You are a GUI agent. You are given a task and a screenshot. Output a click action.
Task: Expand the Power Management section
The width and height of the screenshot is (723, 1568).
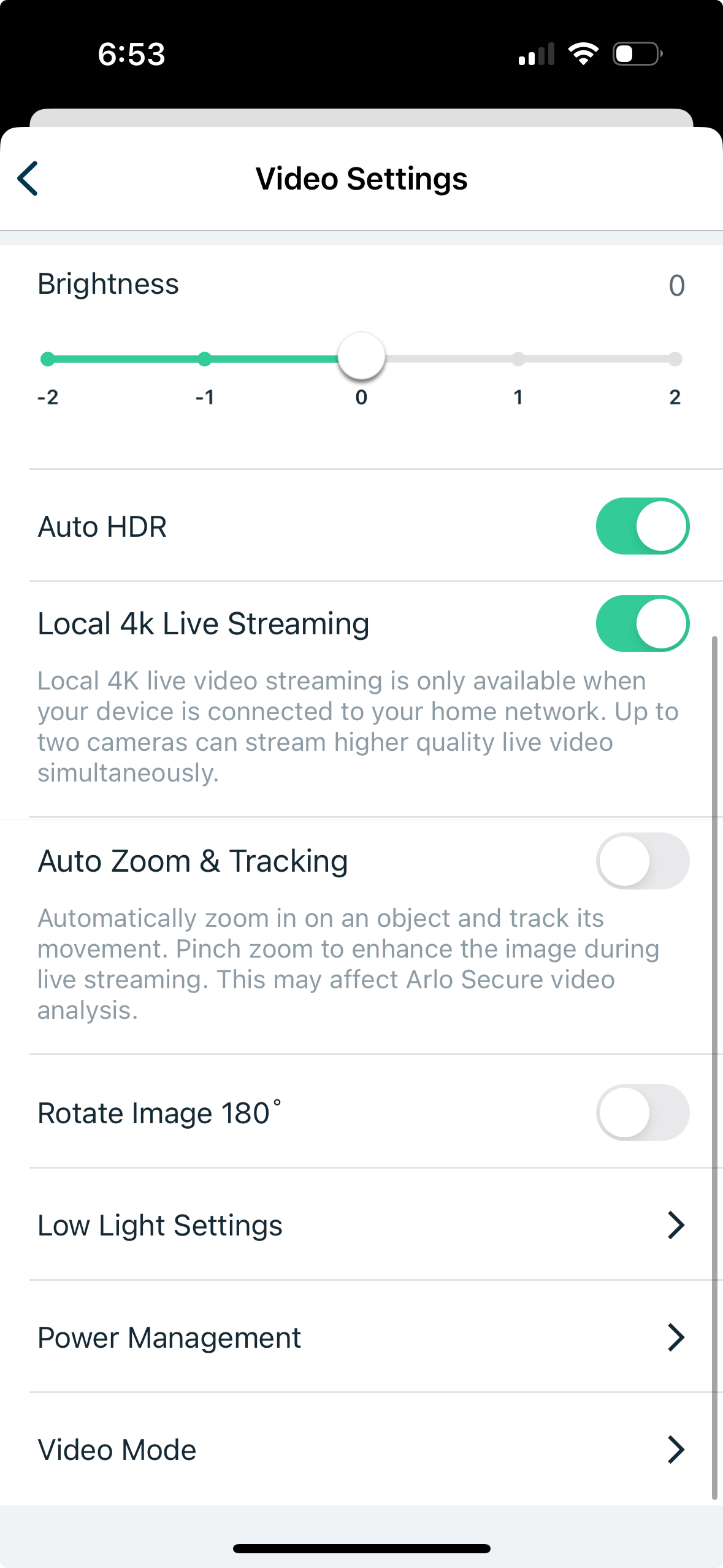pyautogui.click(x=676, y=1337)
